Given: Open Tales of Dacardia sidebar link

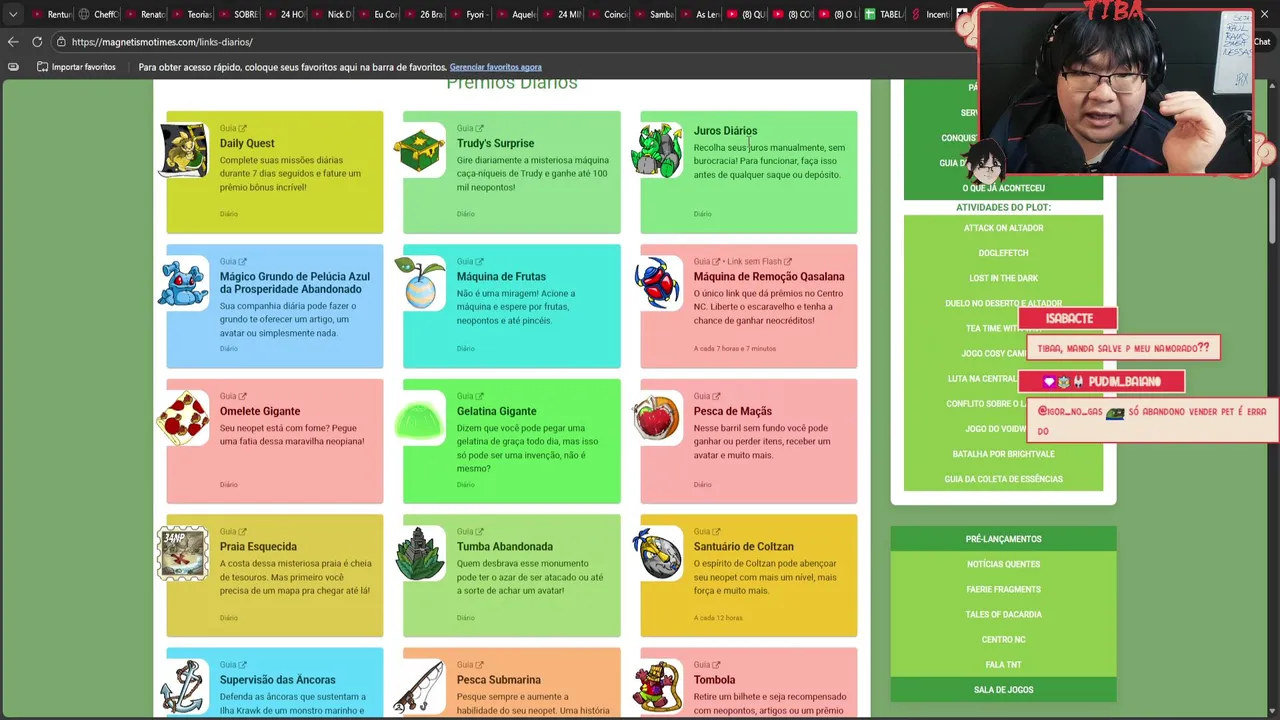Looking at the screenshot, I should pos(1003,614).
